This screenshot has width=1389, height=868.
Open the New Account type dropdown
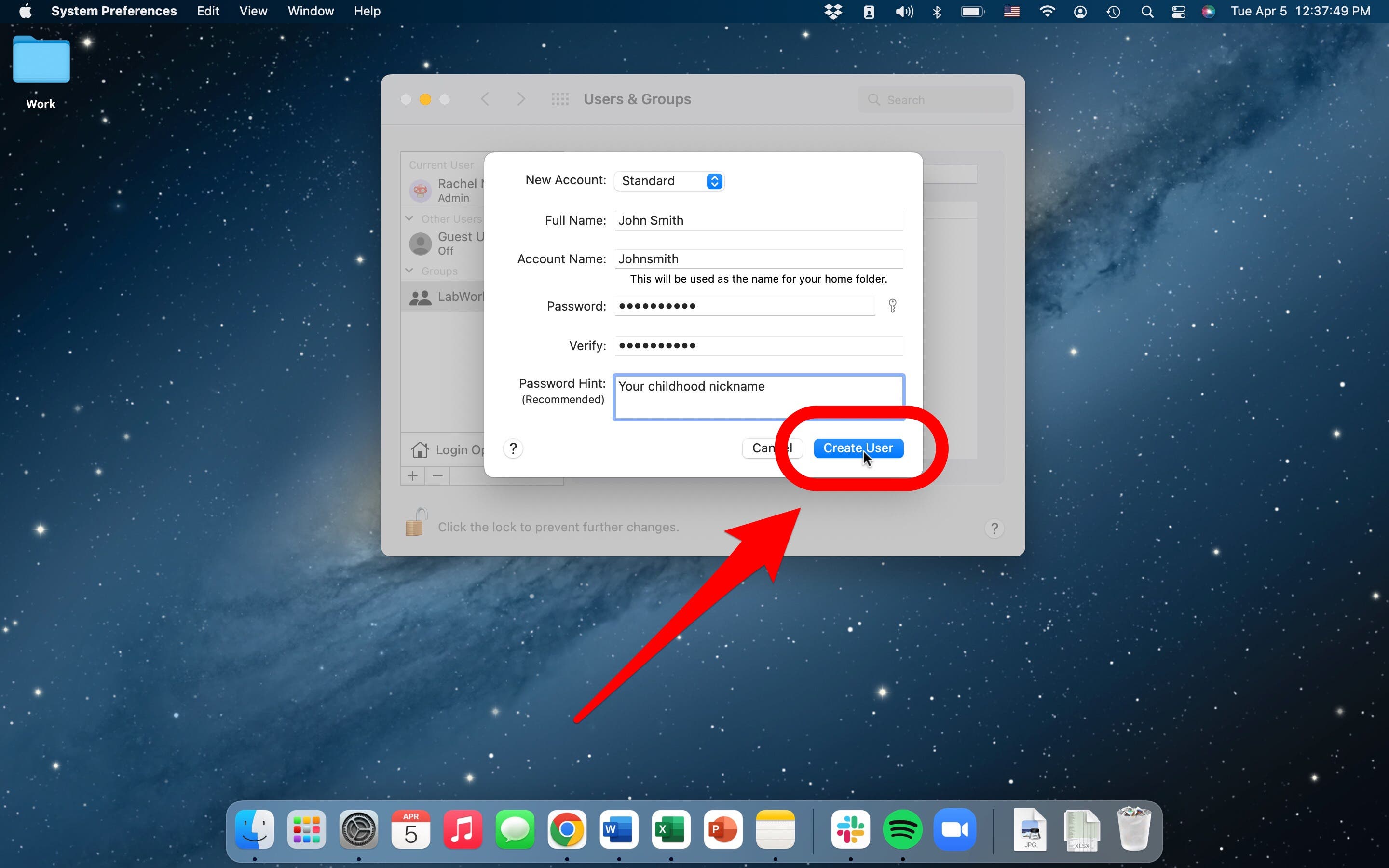pyautogui.click(x=669, y=181)
